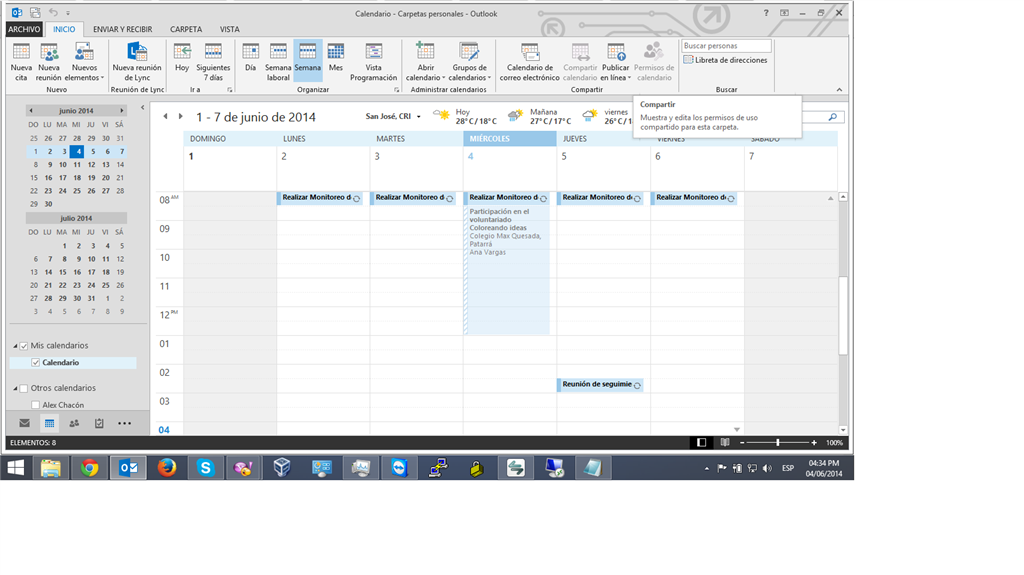Switch to Día calendar view
The width and height of the screenshot is (1024, 575).
click(x=250, y=58)
